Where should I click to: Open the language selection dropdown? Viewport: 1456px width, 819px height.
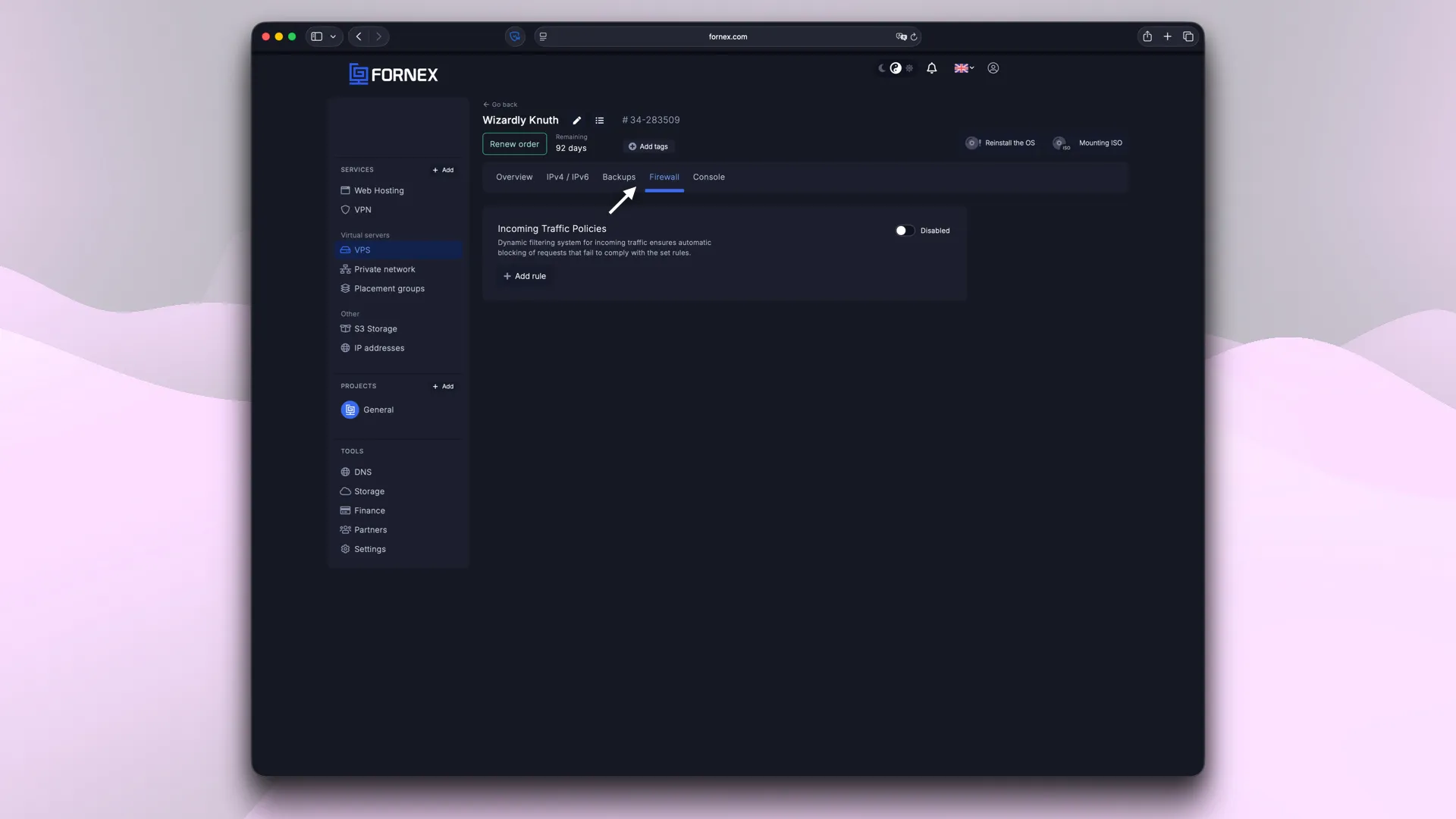click(x=963, y=68)
